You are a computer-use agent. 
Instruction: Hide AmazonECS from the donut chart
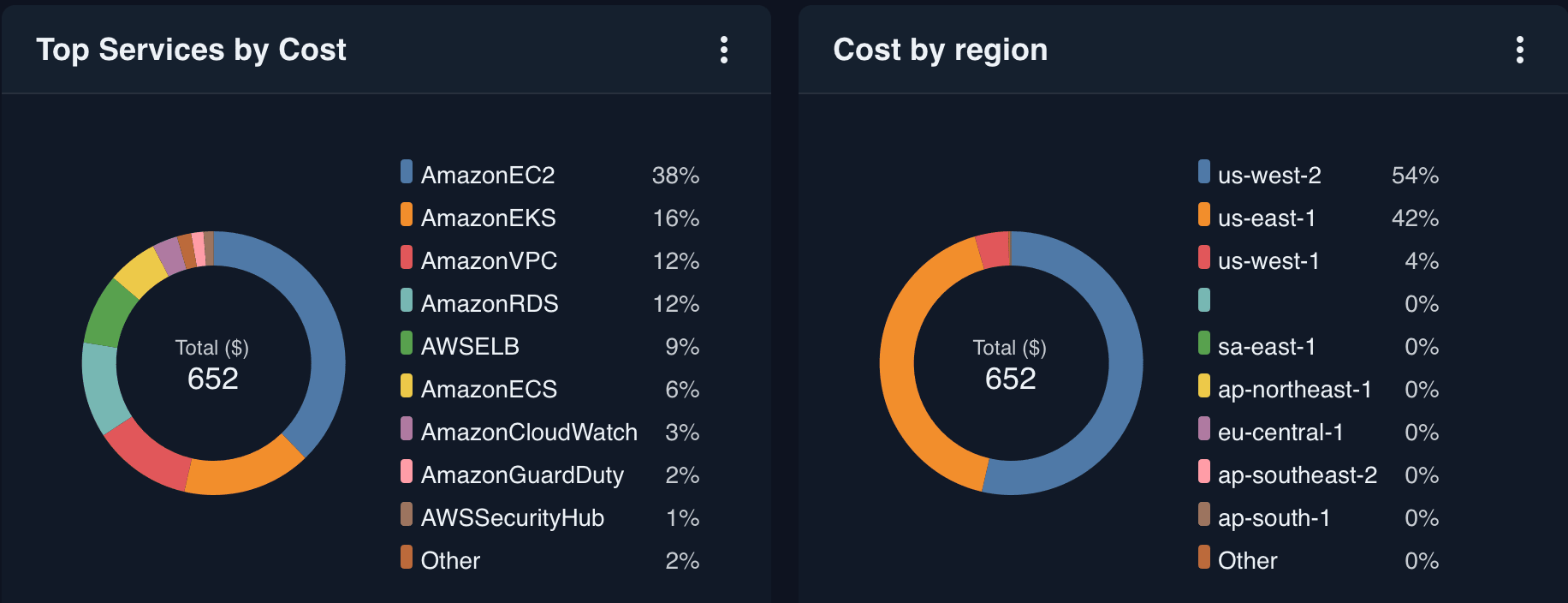(489, 390)
